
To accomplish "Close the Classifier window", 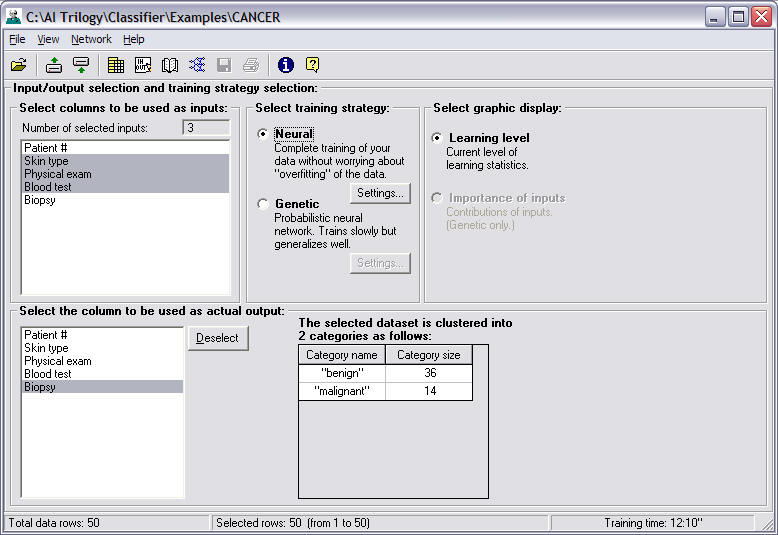I will pos(761,17).
